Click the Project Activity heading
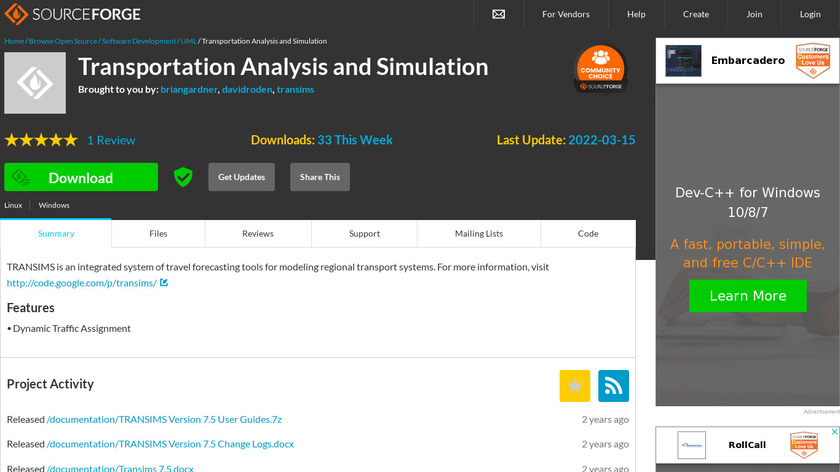Screen dimensions: 840x472 50,384
